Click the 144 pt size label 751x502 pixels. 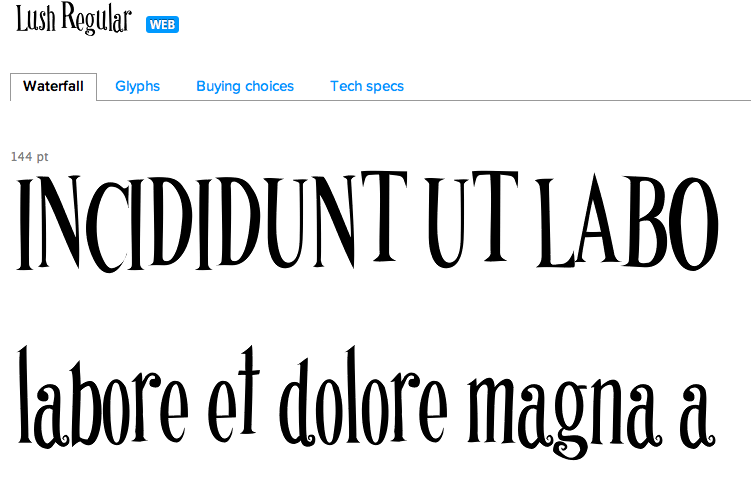point(30,157)
